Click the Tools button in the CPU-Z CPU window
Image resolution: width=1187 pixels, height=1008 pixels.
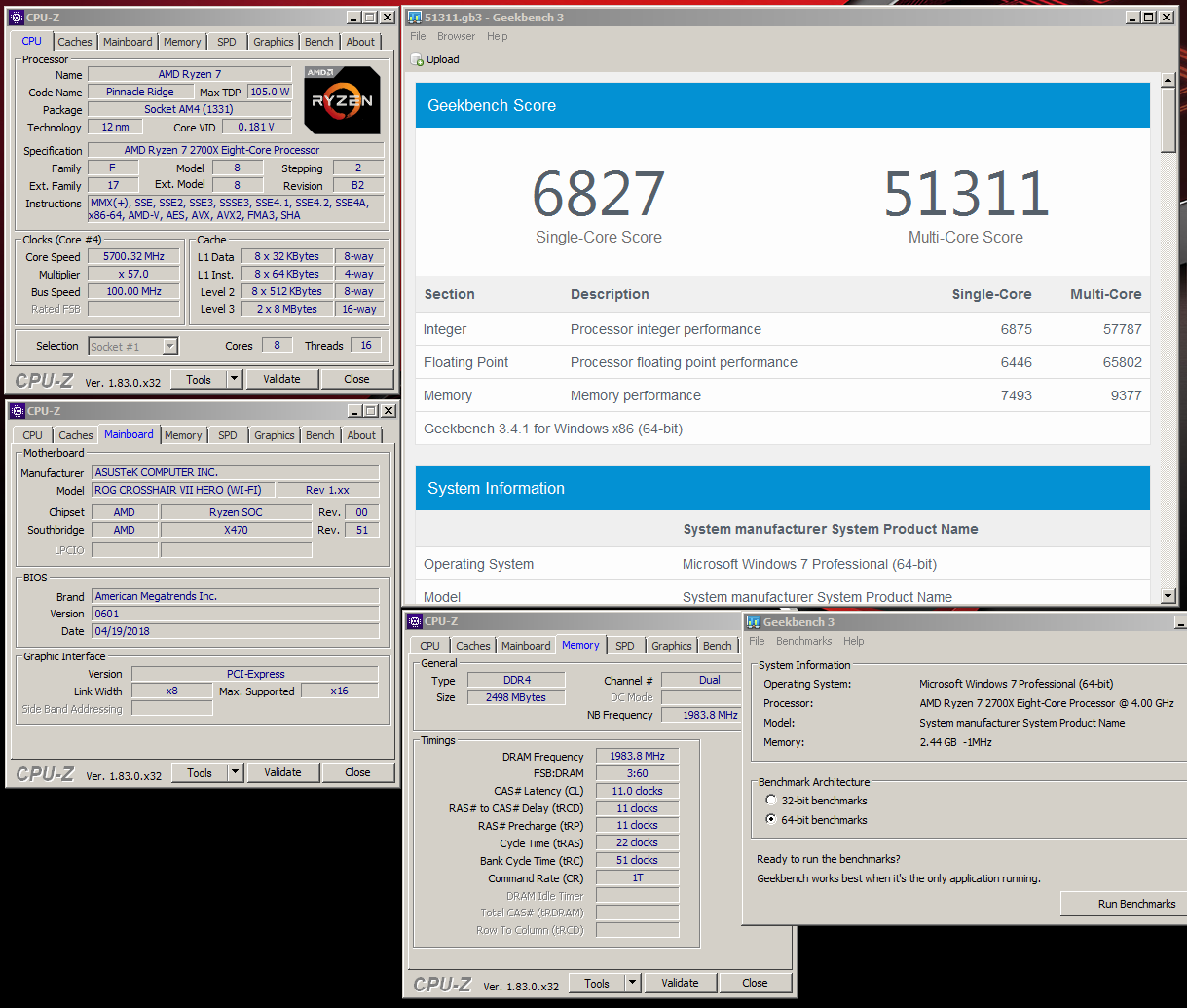199,379
